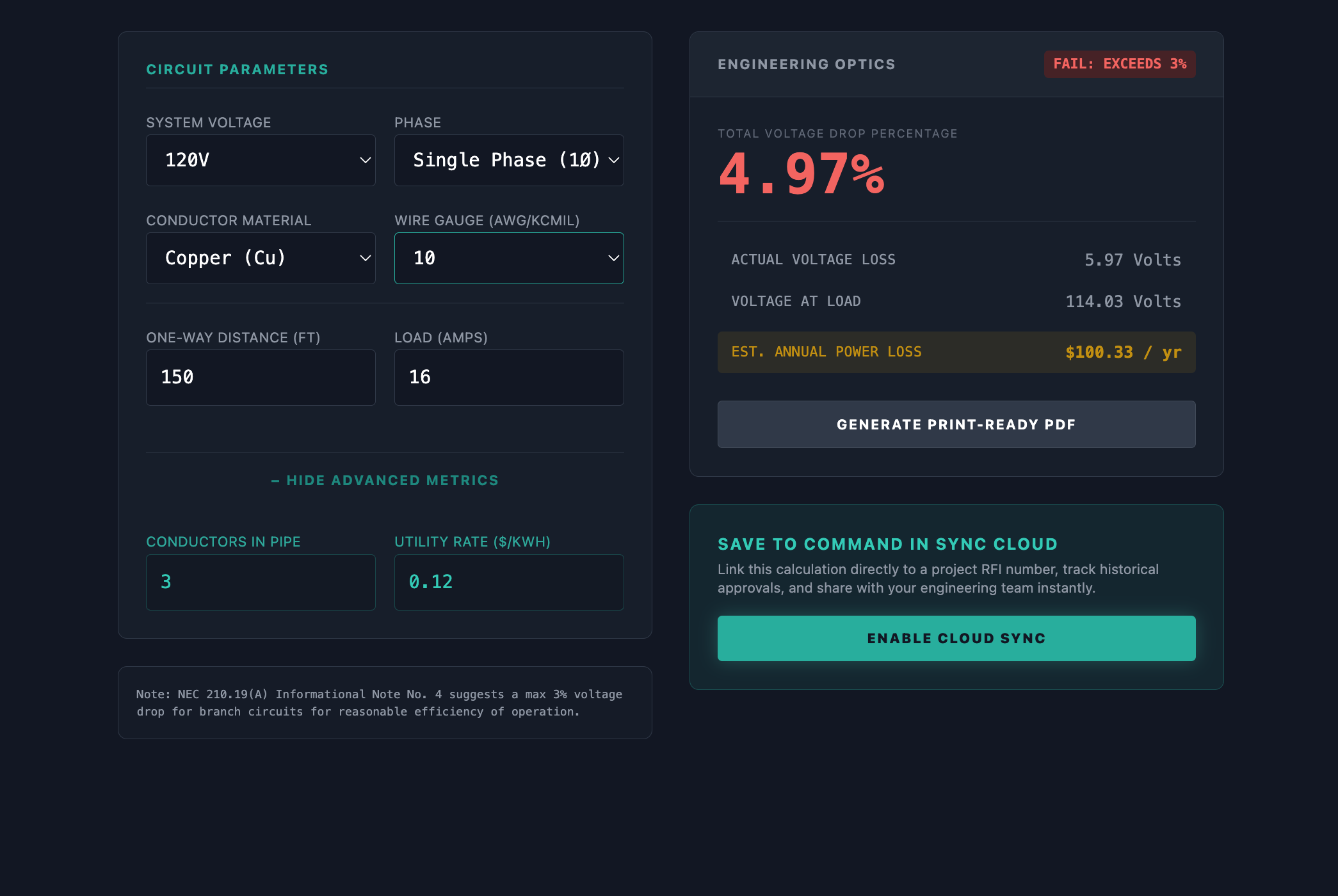Click the Voltage at Load label
1338x896 pixels.
(796, 301)
